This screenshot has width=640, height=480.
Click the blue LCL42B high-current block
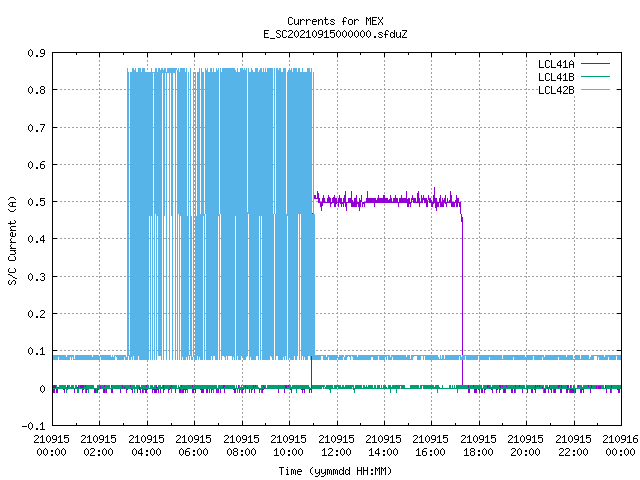click(x=221, y=213)
